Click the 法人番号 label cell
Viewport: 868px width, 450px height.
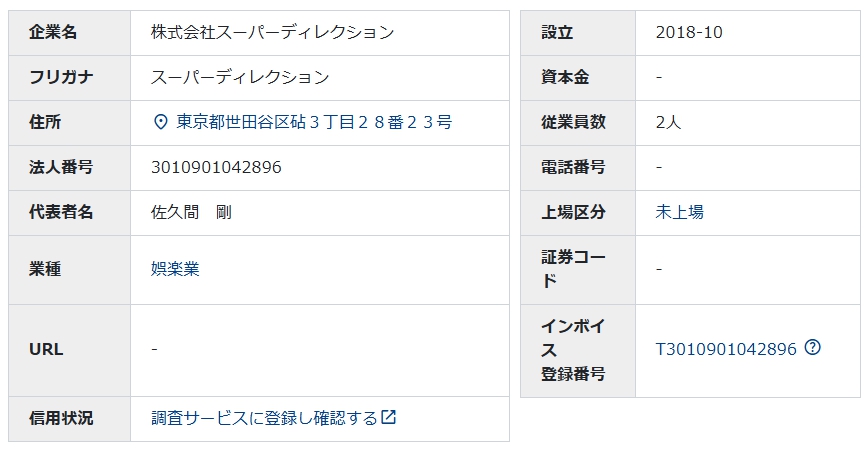click(x=70, y=168)
